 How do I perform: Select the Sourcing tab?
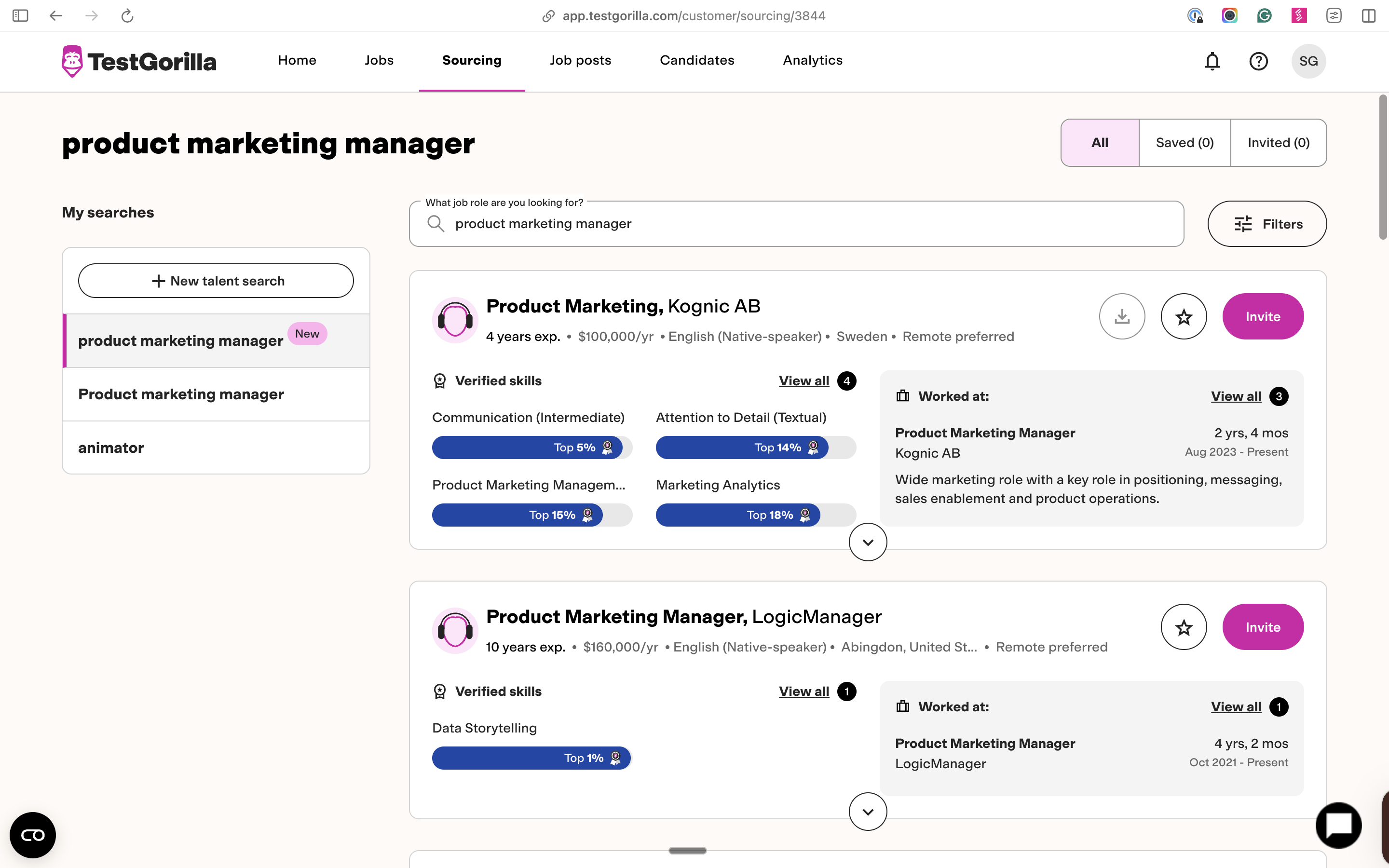(472, 60)
